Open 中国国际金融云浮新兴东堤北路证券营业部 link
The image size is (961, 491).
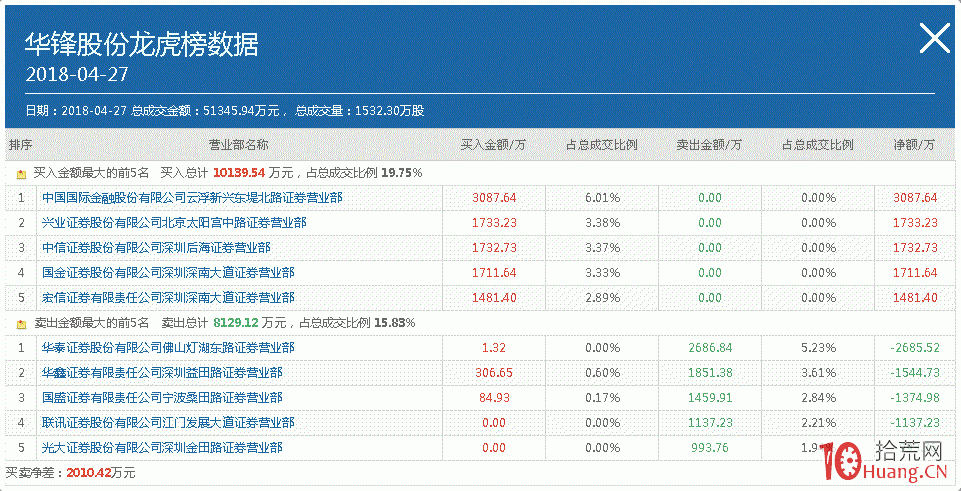(x=192, y=198)
